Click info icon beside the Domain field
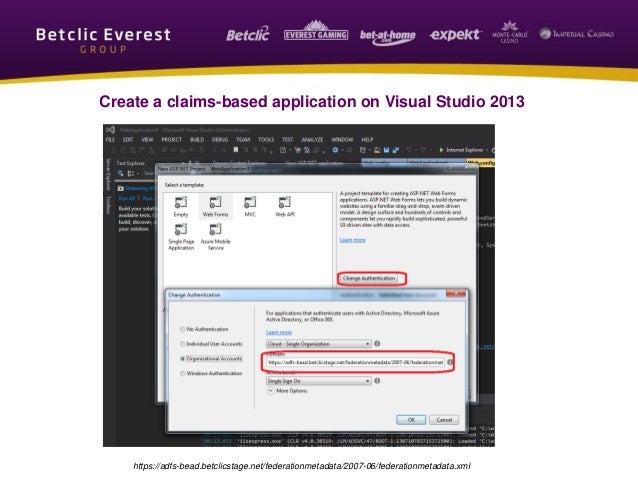The image size is (638, 479). (x=450, y=362)
